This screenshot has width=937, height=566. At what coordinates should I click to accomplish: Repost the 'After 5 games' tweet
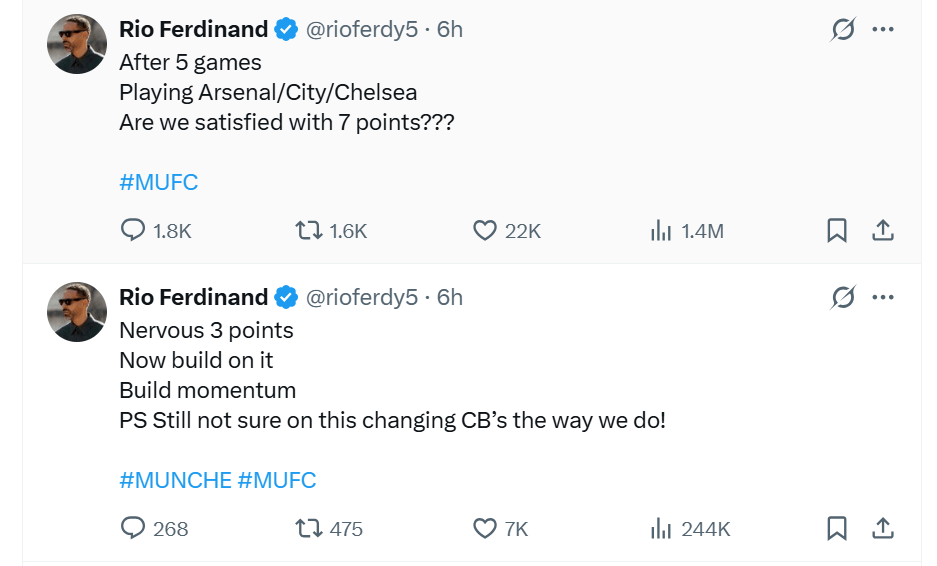[309, 231]
